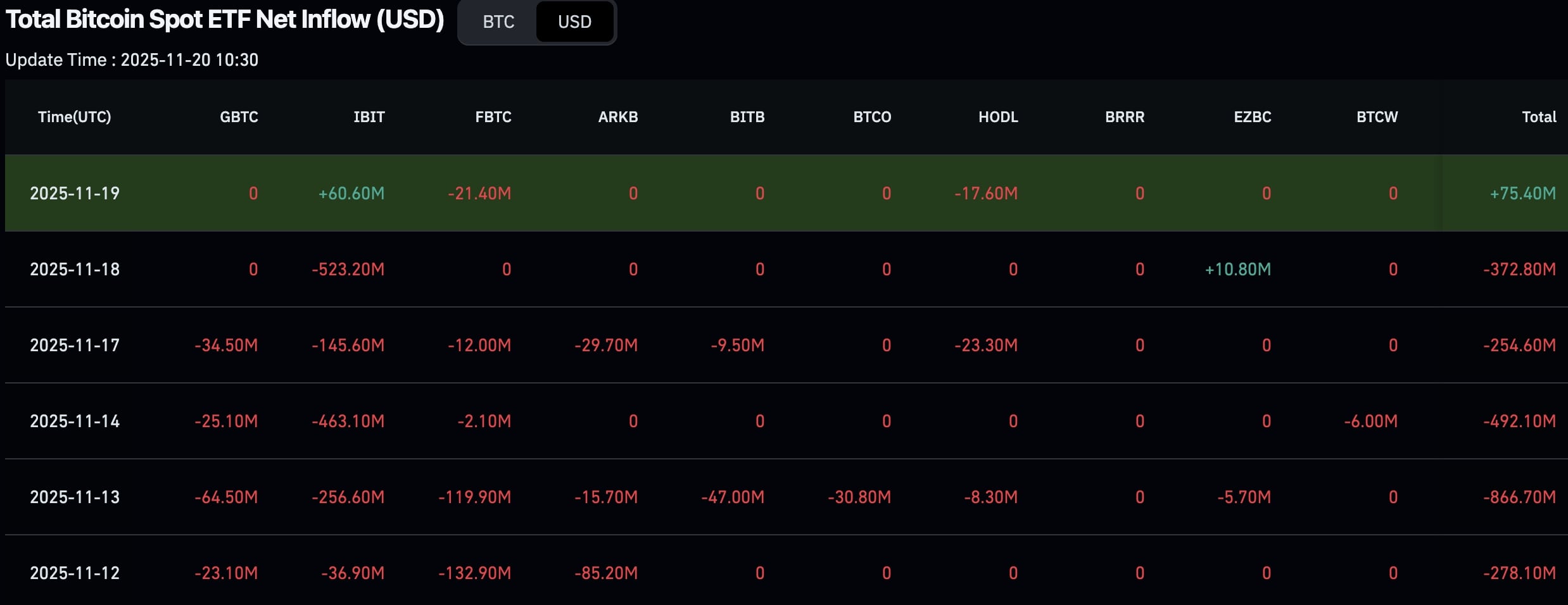Click the -866.70M total outflow value

point(1519,497)
